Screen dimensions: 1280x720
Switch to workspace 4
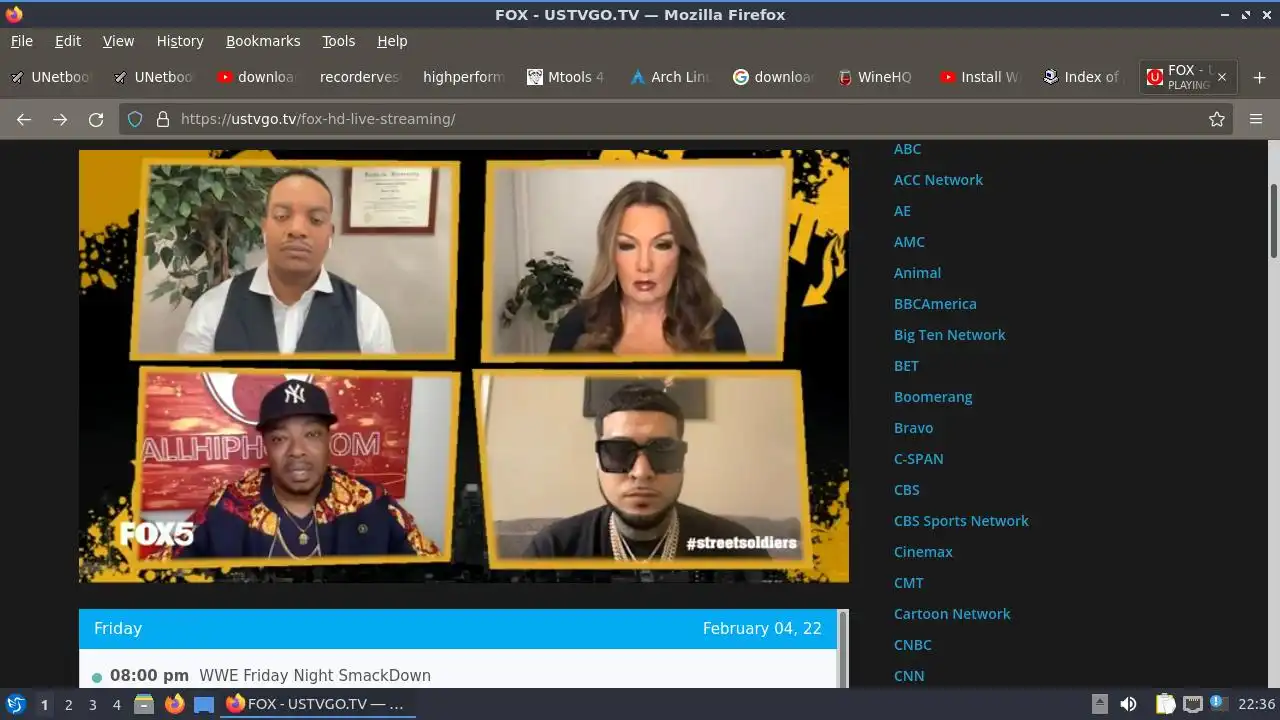[x=116, y=705]
